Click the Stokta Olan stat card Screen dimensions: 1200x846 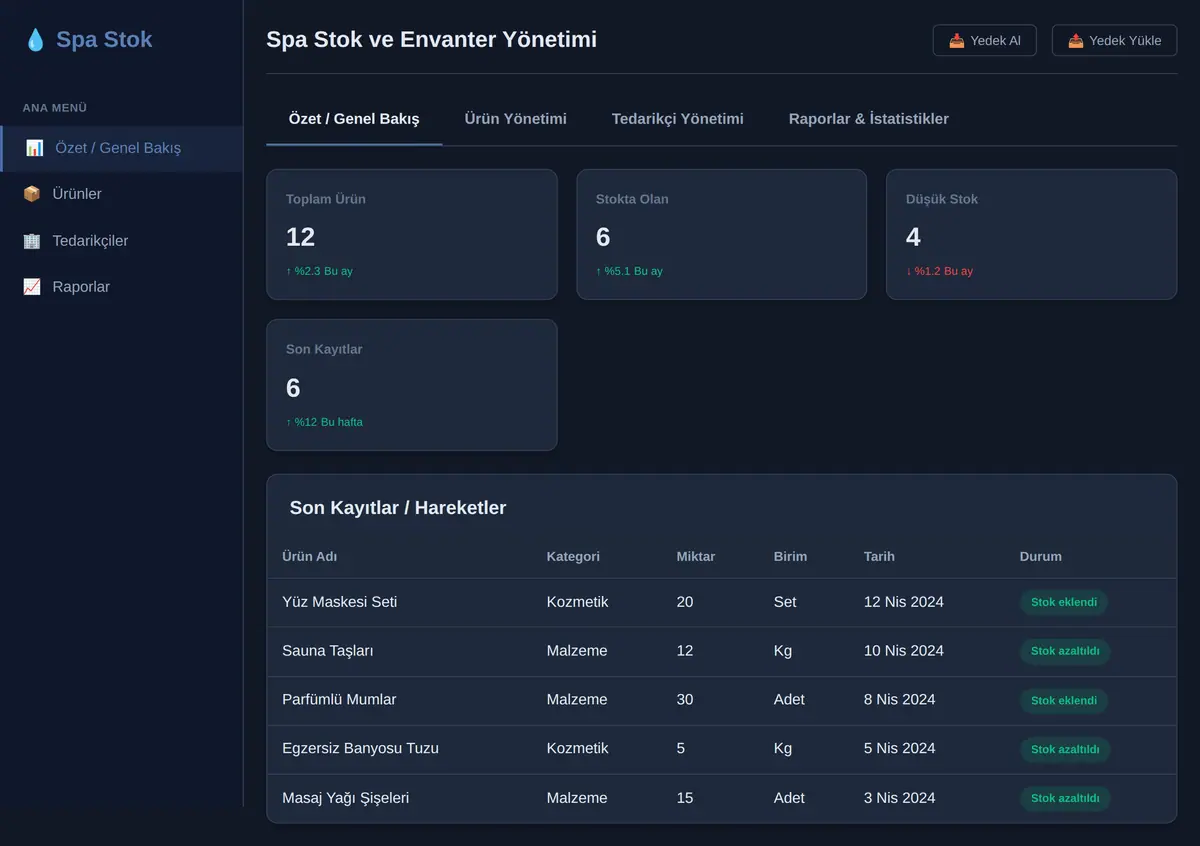[x=721, y=234]
